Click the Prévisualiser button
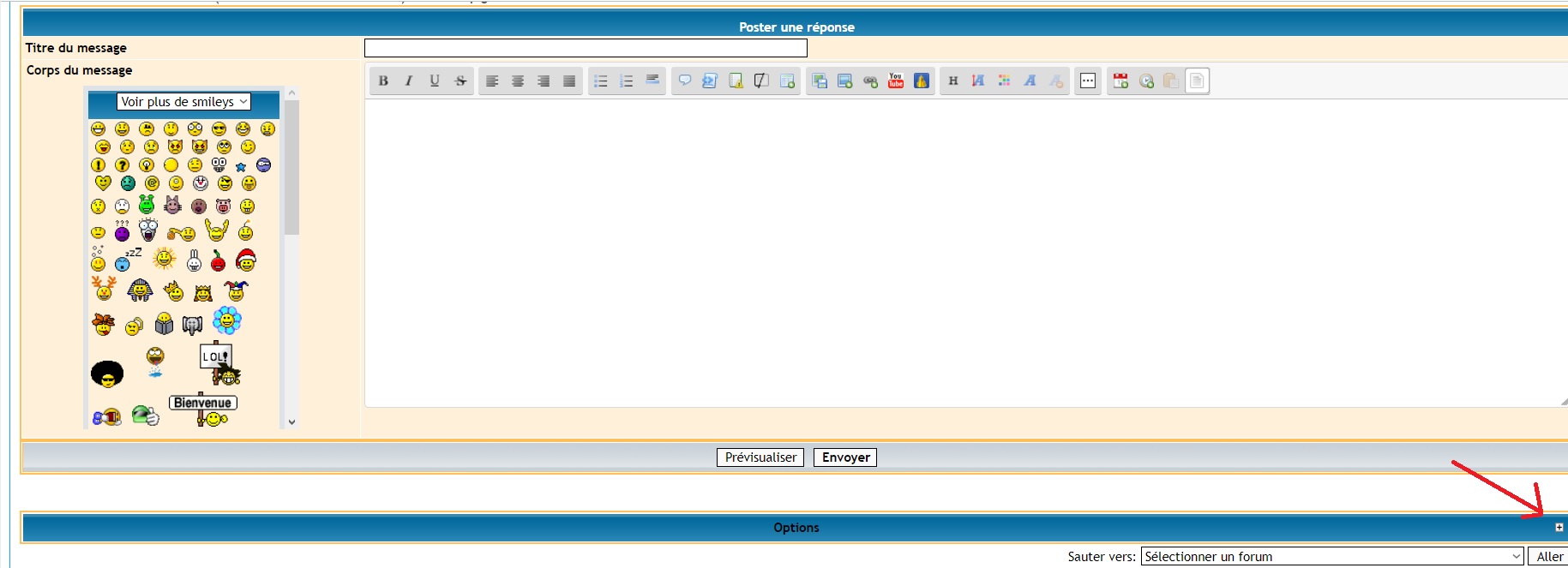The height and width of the screenshot is (568, 1568). [x=760, y=457]
